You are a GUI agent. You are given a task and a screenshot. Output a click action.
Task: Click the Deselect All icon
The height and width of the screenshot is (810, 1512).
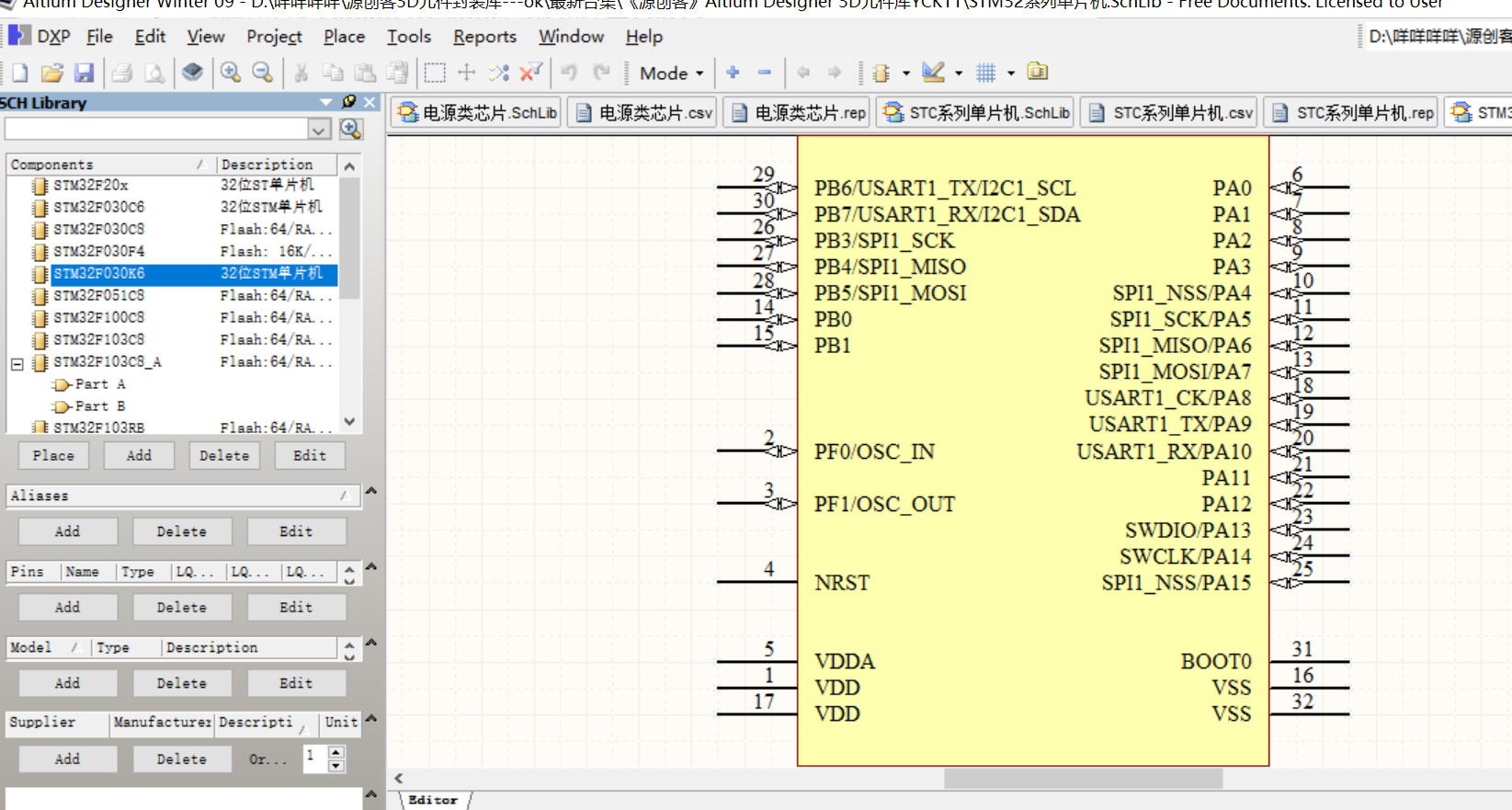(x=499, y=73)
